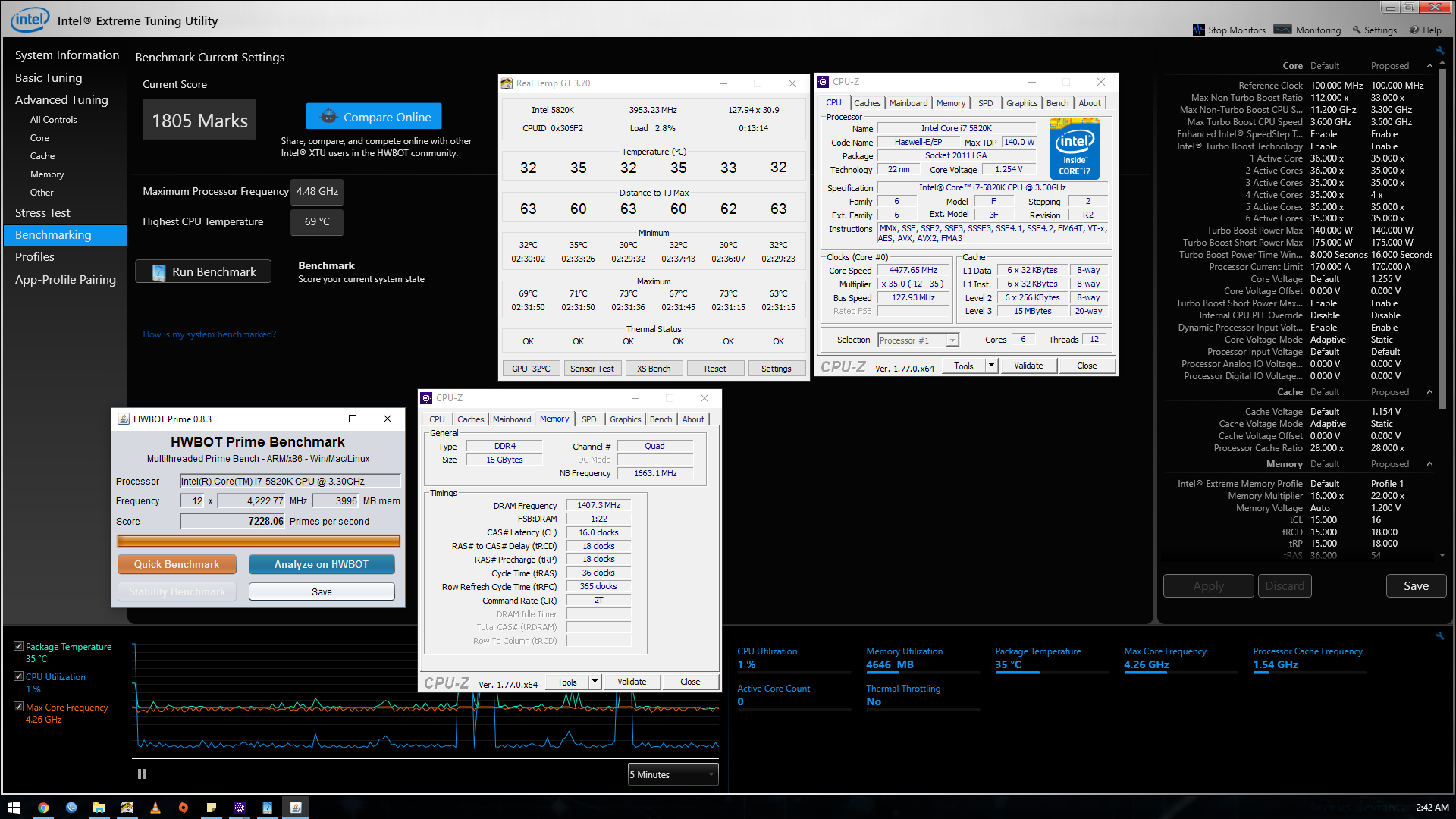Click the CPU-Z title icon in upper CPU-Z window

pos(823,82)
